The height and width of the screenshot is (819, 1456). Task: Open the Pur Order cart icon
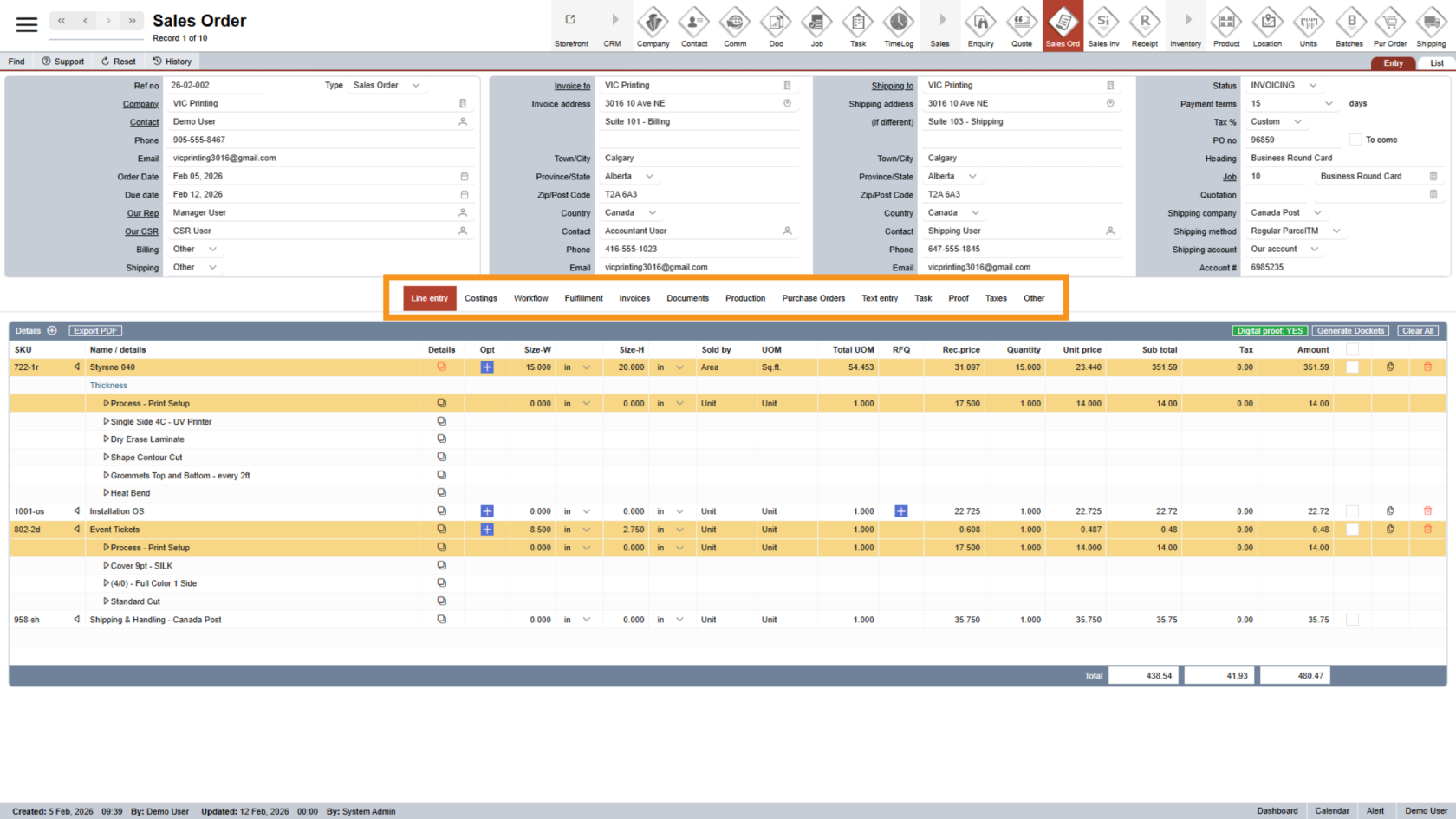coord(1390,26)
